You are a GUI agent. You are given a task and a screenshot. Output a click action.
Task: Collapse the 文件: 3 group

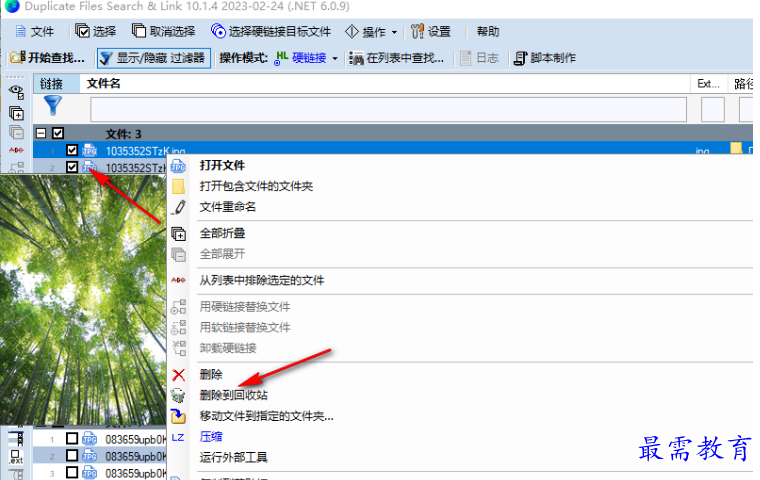click(x=42, y=133)
